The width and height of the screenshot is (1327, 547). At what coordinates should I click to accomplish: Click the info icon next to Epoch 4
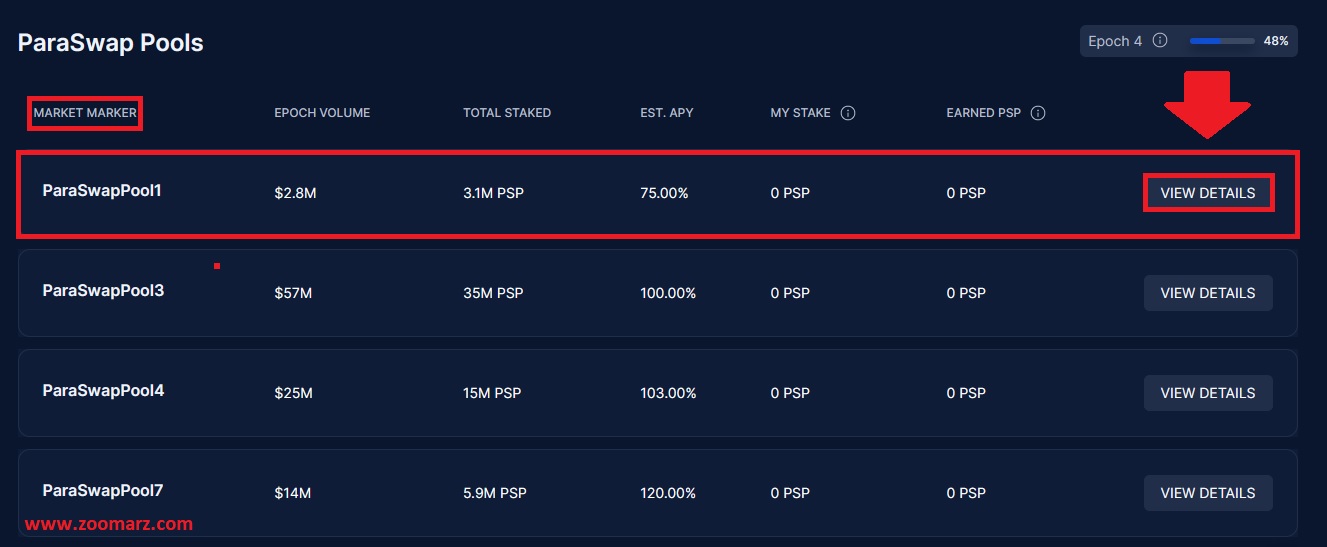pyautogui.click(x=1160, y=41)
